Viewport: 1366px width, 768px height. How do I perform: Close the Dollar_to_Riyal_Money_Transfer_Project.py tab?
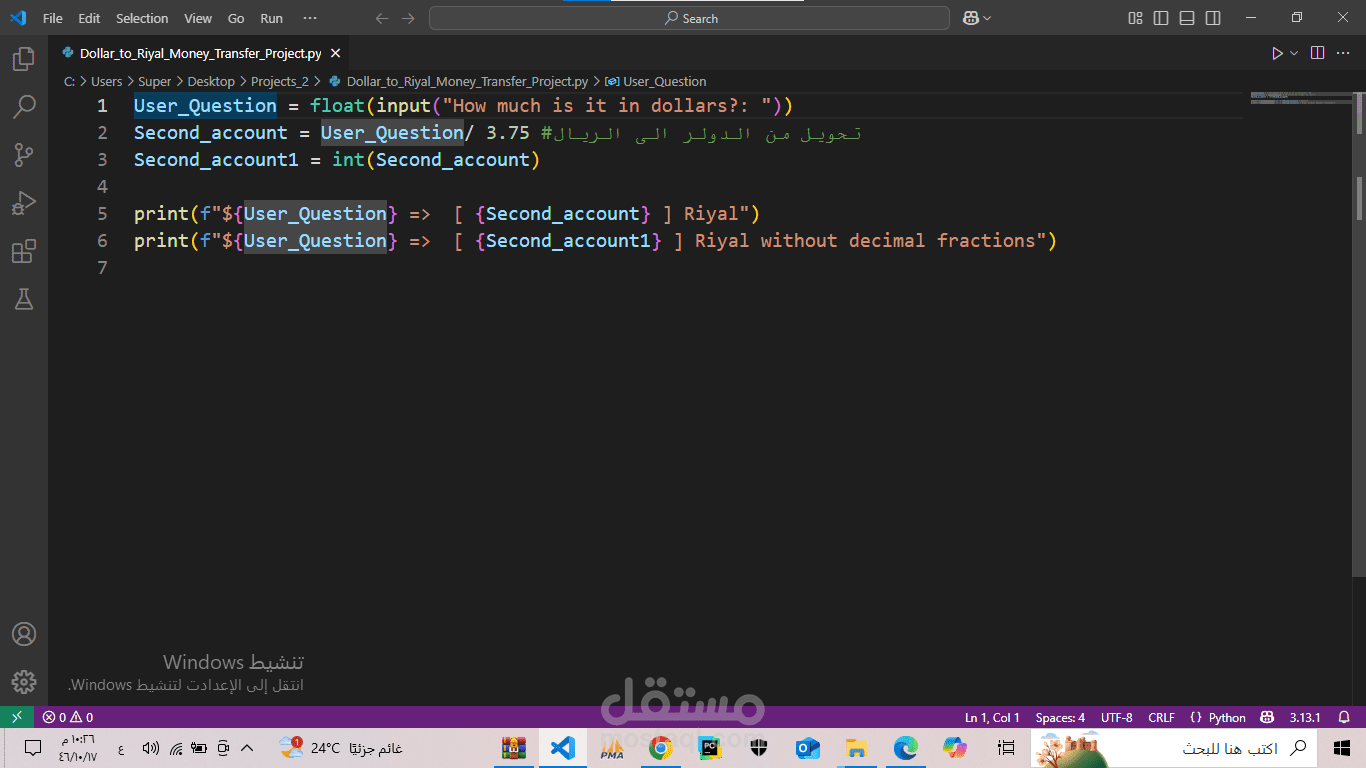click(335, 53)
